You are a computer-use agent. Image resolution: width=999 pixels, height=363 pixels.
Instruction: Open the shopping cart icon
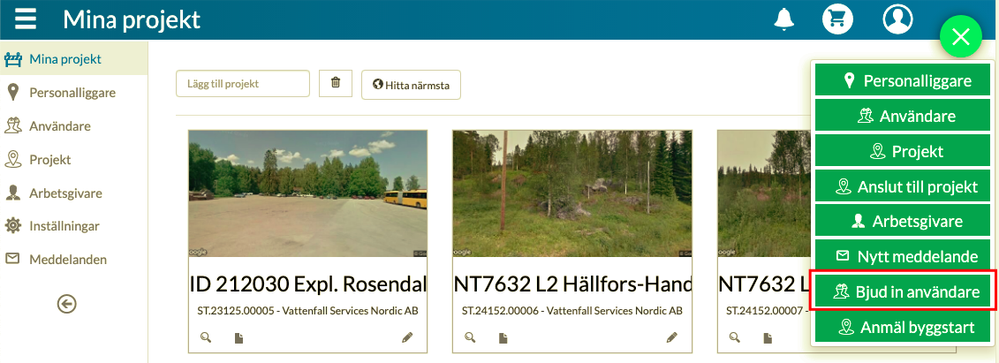838,19
